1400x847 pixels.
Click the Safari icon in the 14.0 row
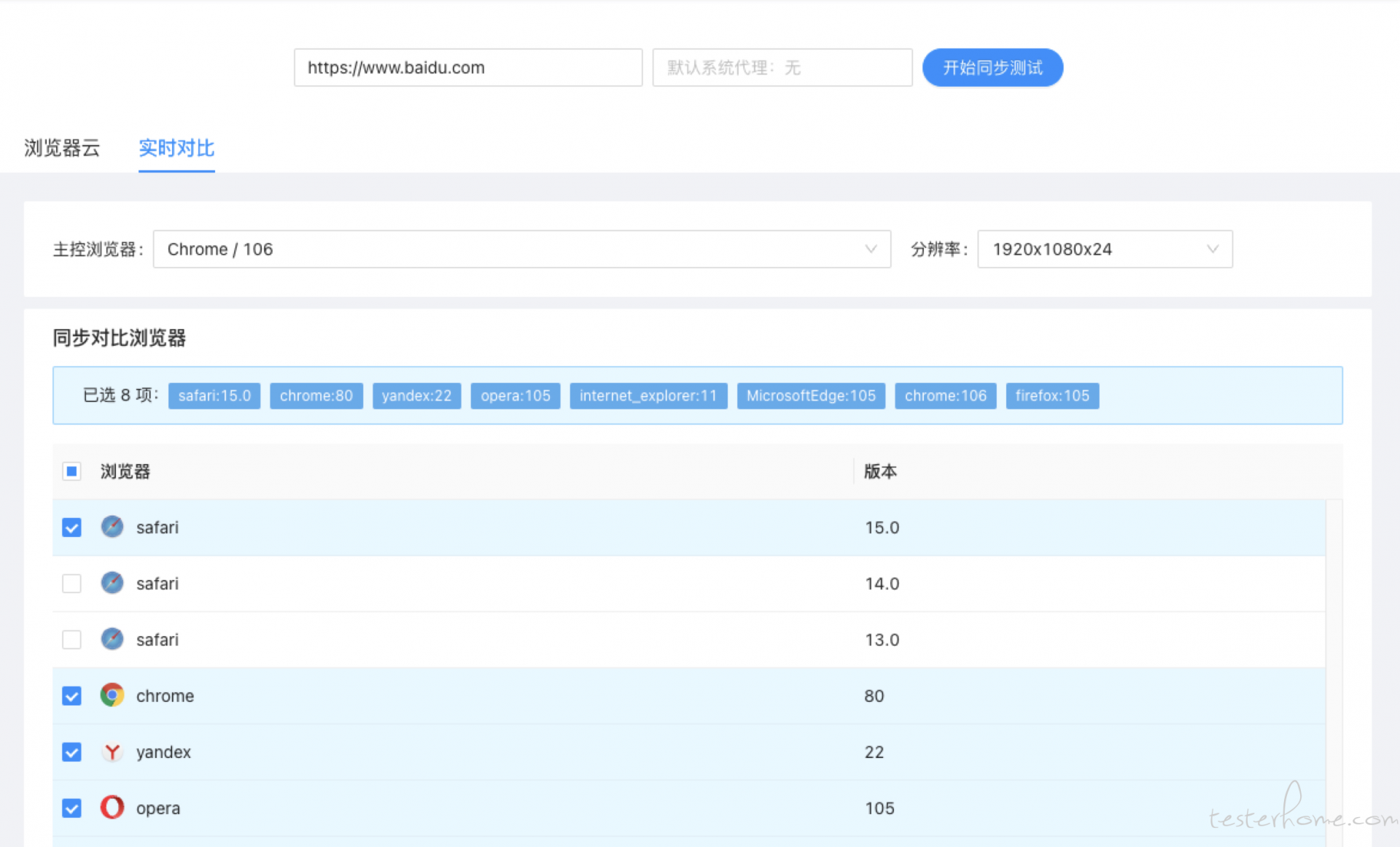coord(112,583)
